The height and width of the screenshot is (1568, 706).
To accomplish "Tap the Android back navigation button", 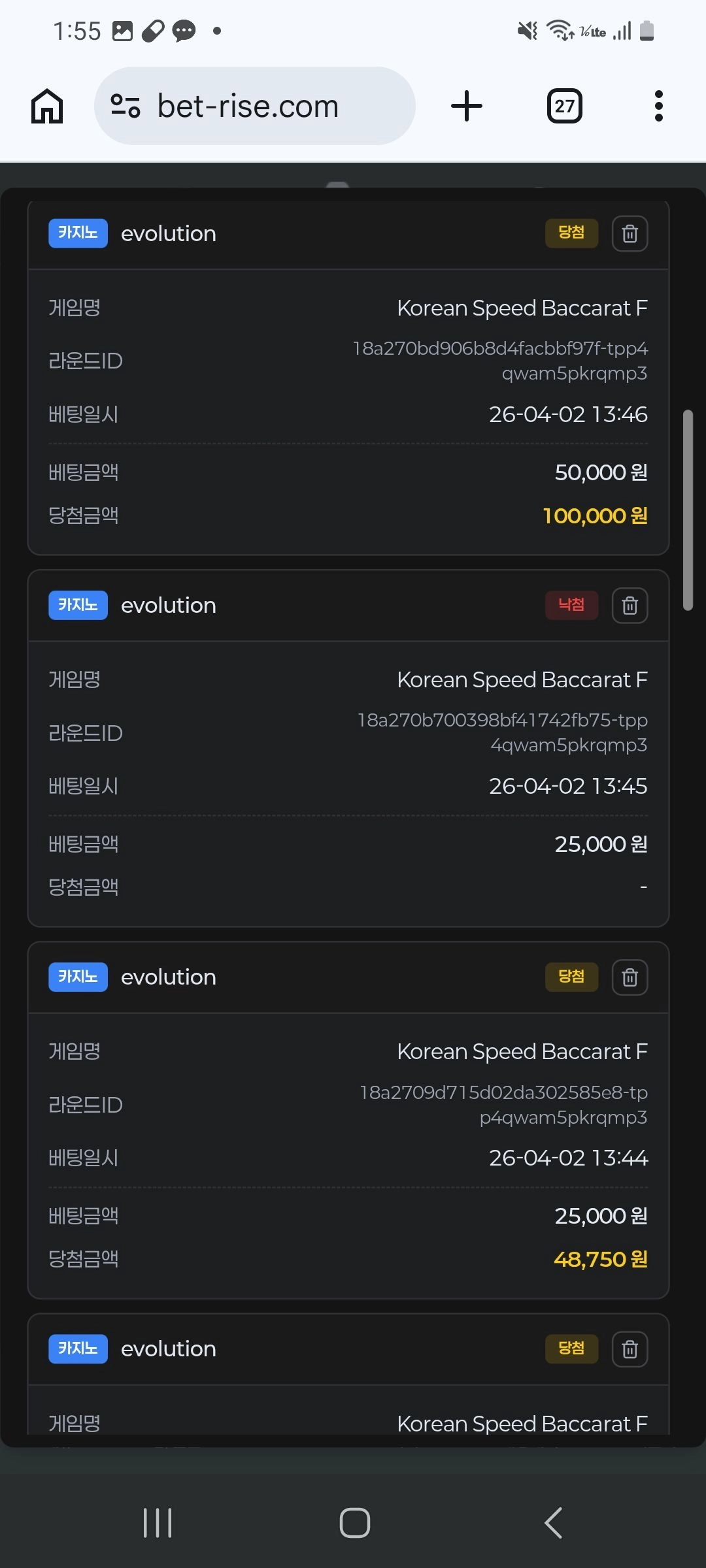I will [553, 1523].
